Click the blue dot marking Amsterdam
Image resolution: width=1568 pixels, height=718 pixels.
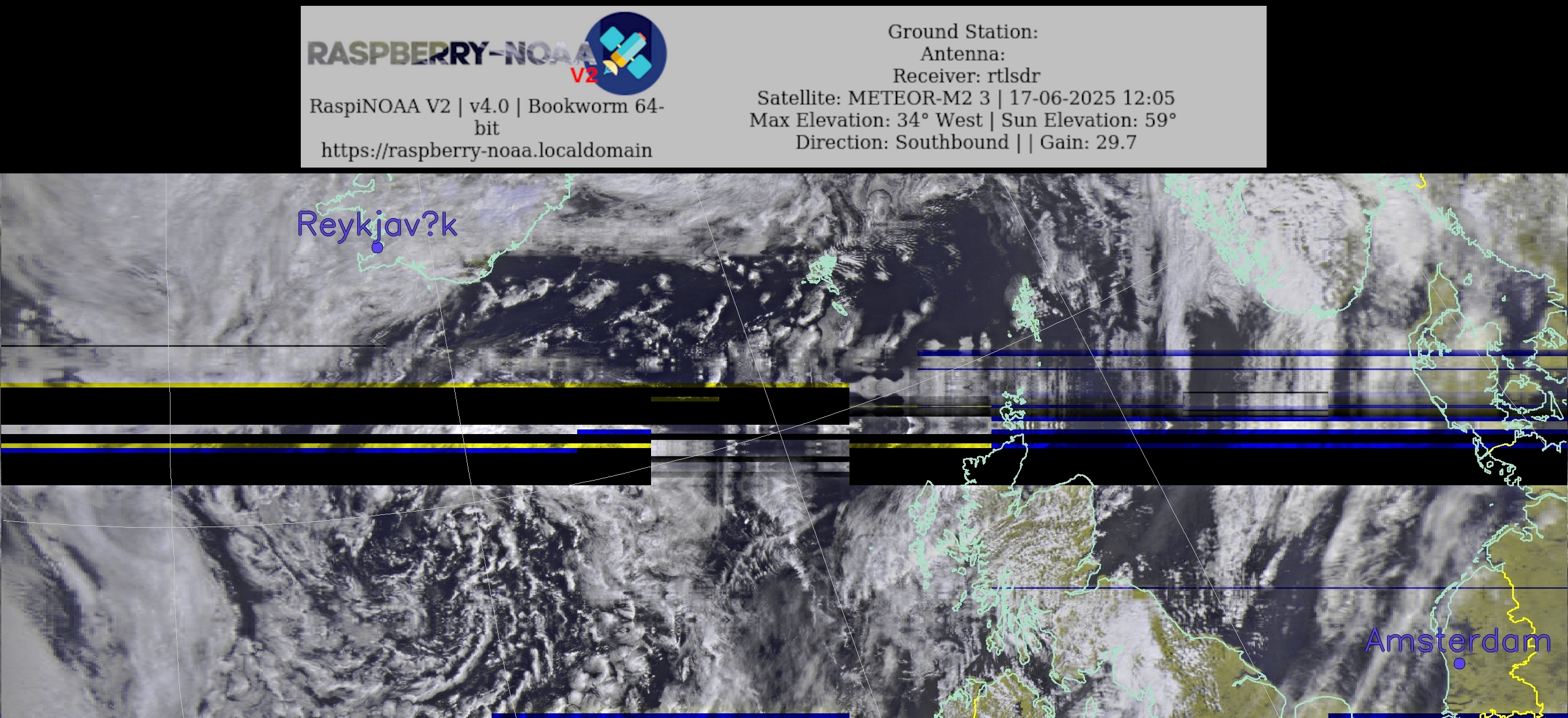1460,664
